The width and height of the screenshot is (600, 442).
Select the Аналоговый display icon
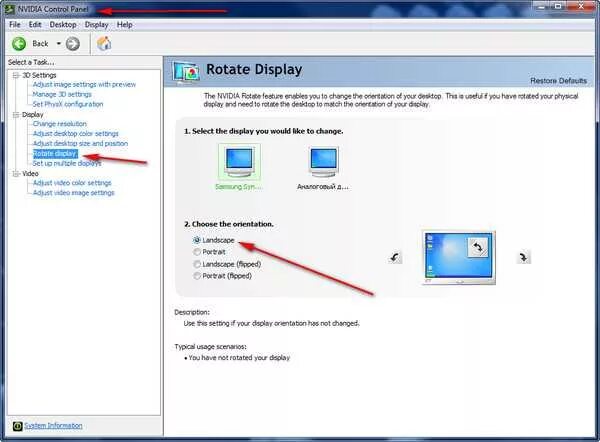point(324,162)
